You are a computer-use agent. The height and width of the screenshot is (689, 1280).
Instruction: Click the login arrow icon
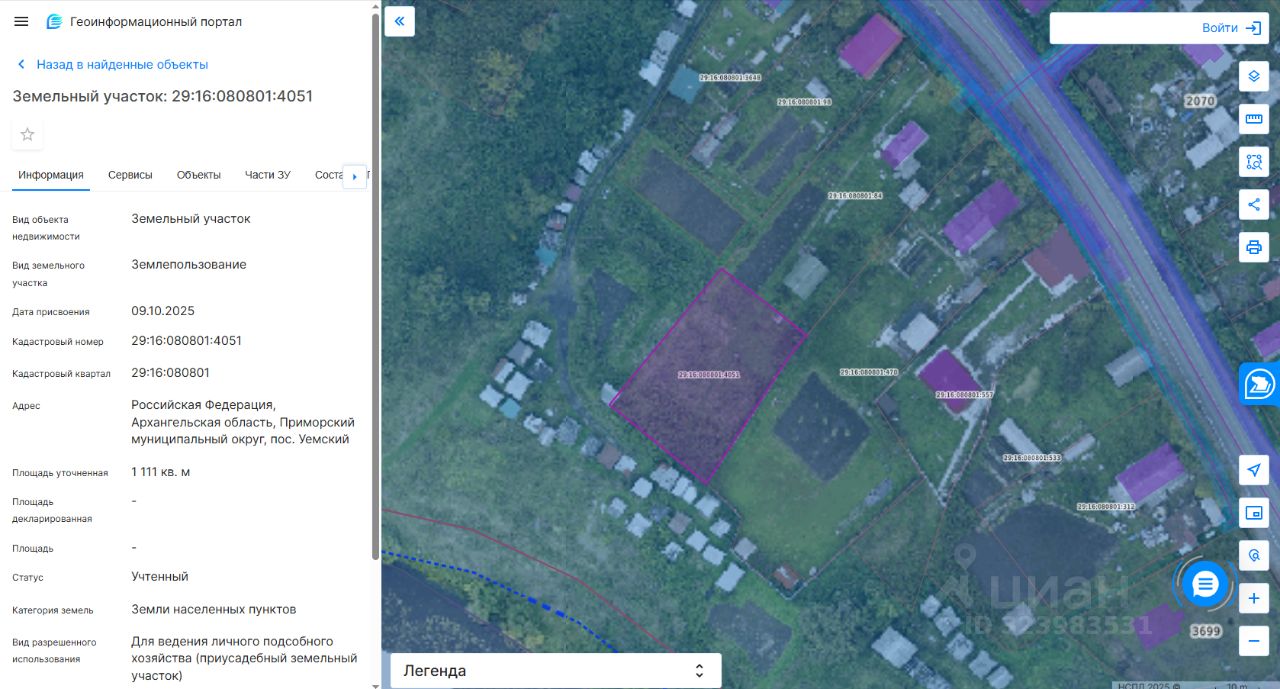pyautogui.click(x=1254, y=28)
